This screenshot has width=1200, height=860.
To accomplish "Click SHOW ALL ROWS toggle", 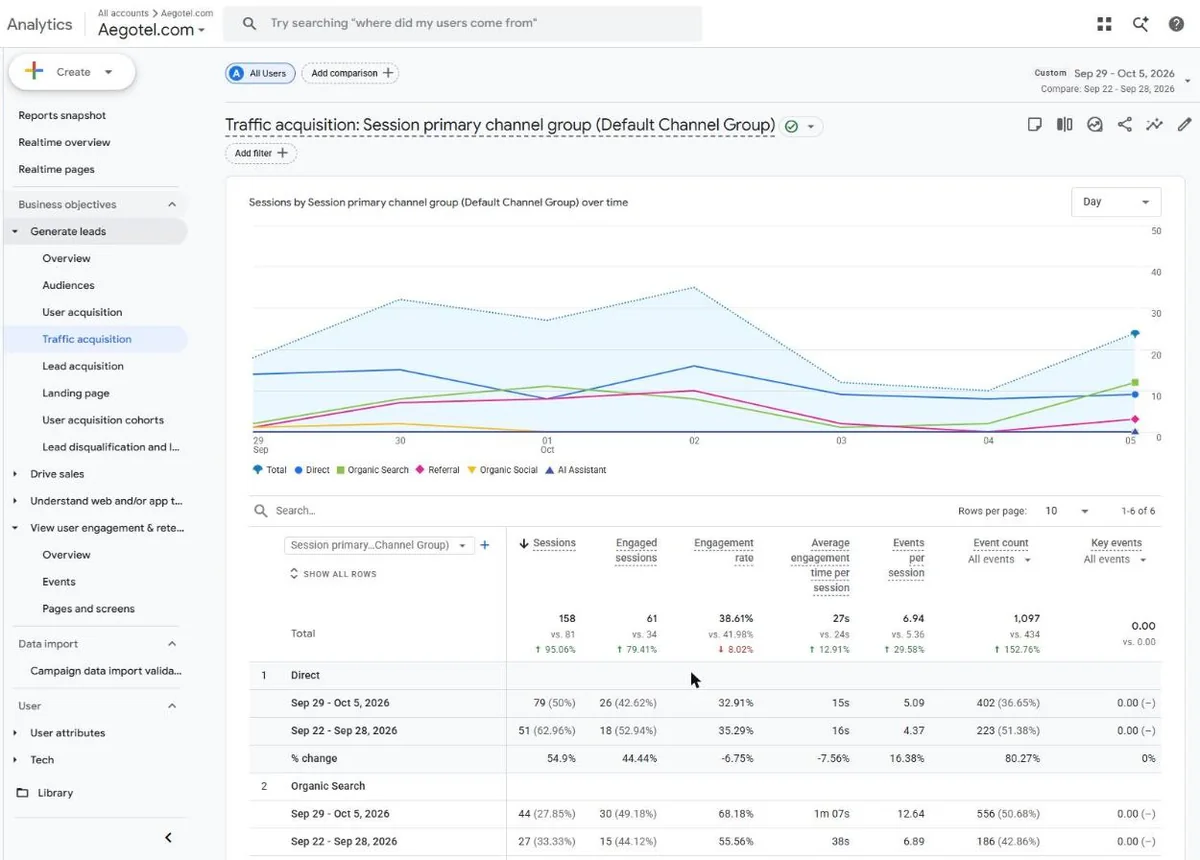I will [x=333, y=574].
